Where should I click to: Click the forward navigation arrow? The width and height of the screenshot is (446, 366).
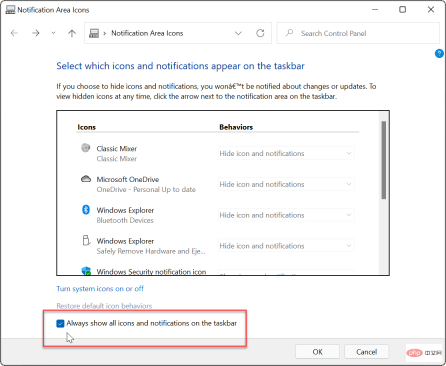36,33
